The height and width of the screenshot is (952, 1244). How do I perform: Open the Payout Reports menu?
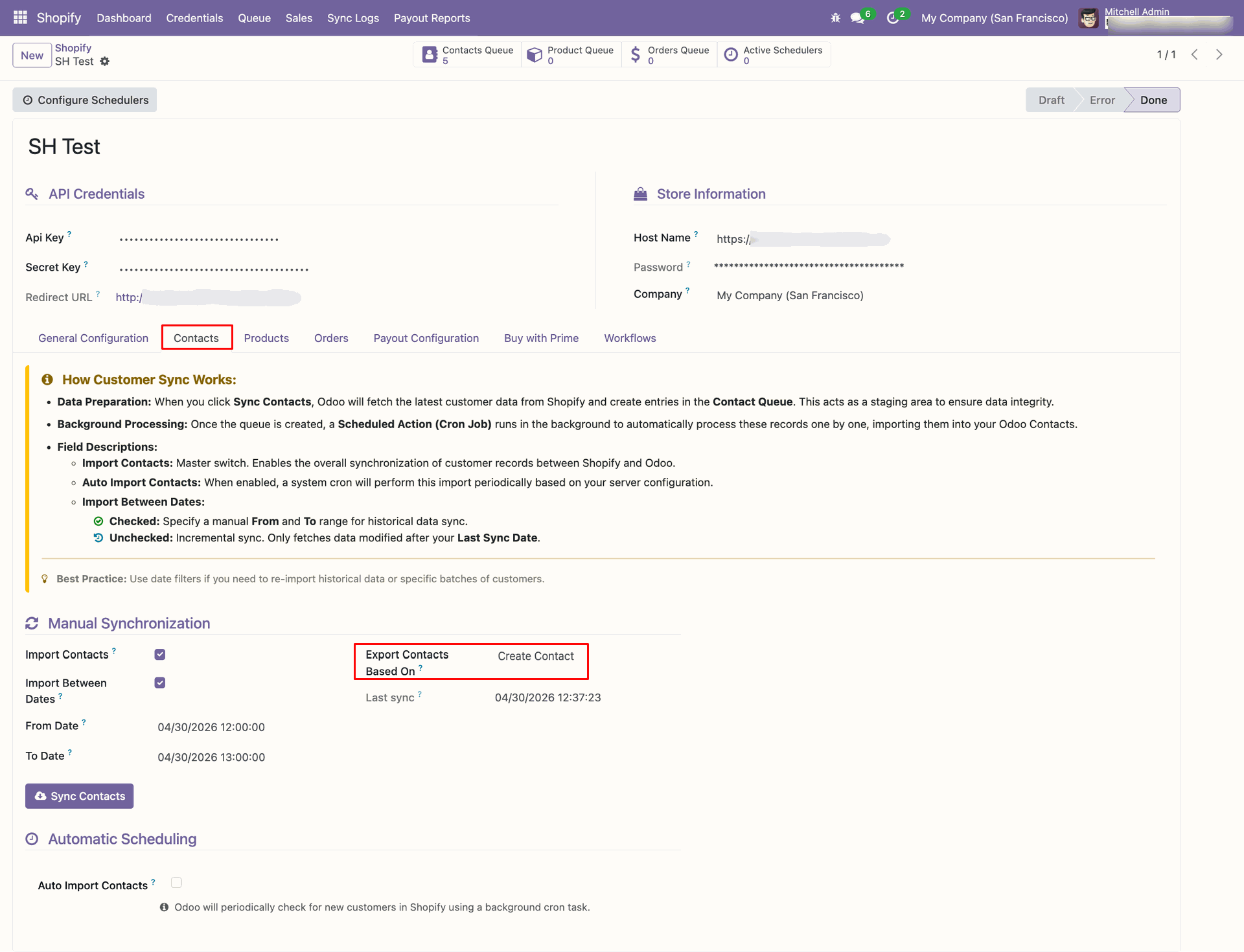[x=432, y=18]
